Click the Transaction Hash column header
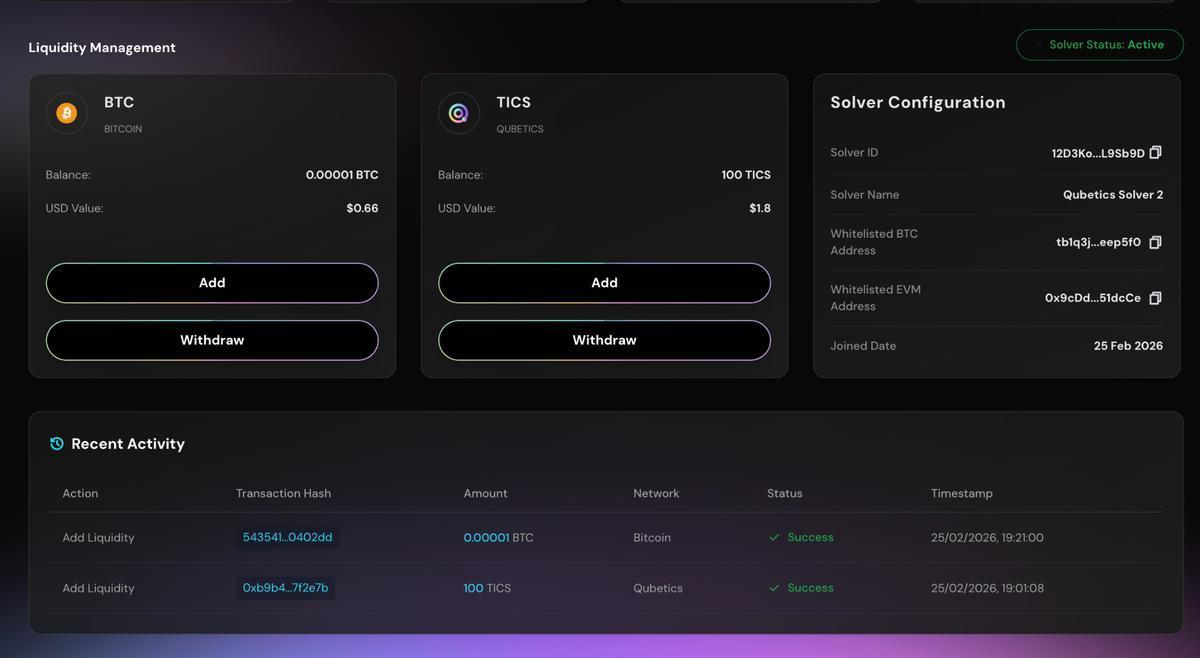 coord(283,494)
